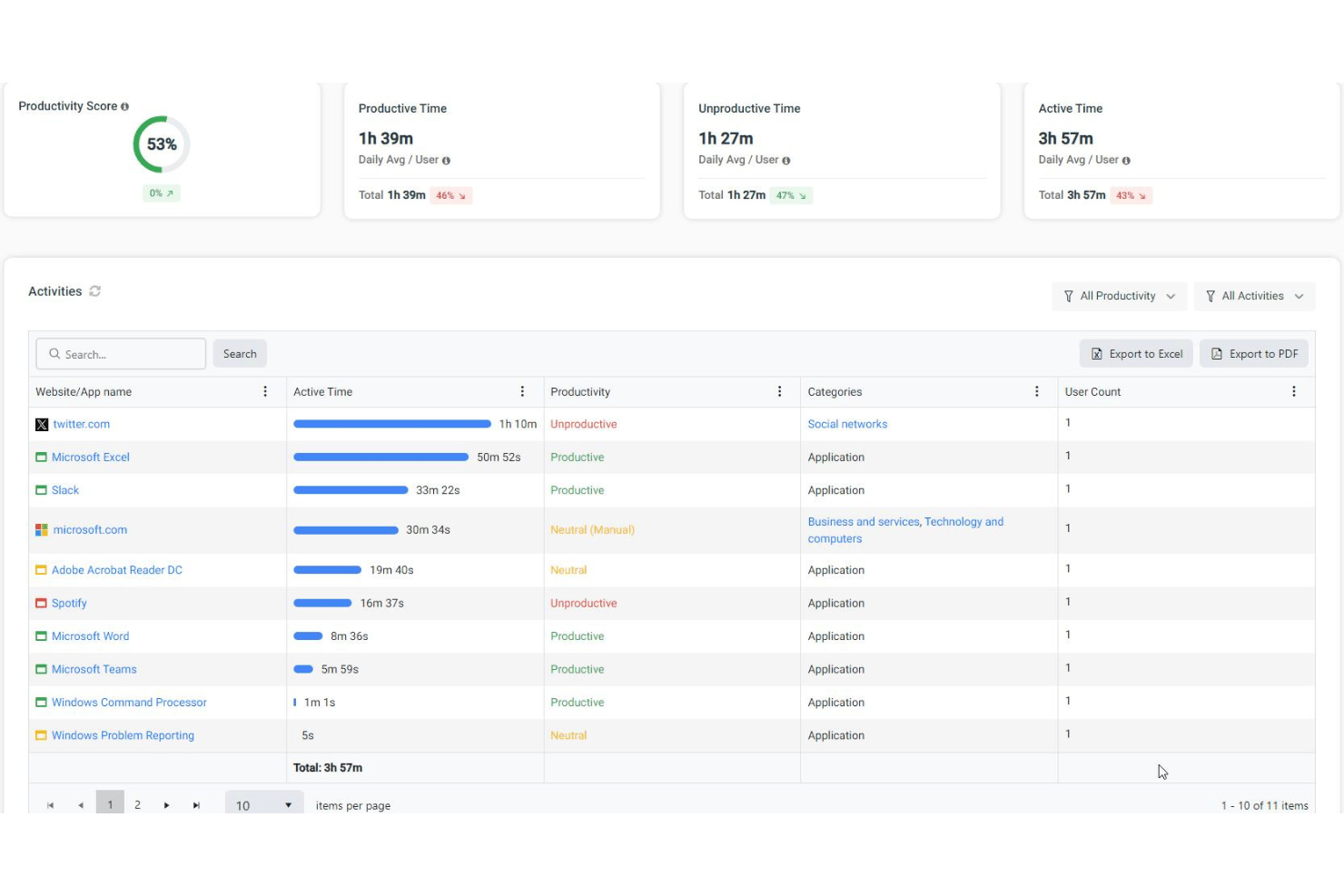
Task: Click the Technology and computers category link
Action: (x=905, y=530)
